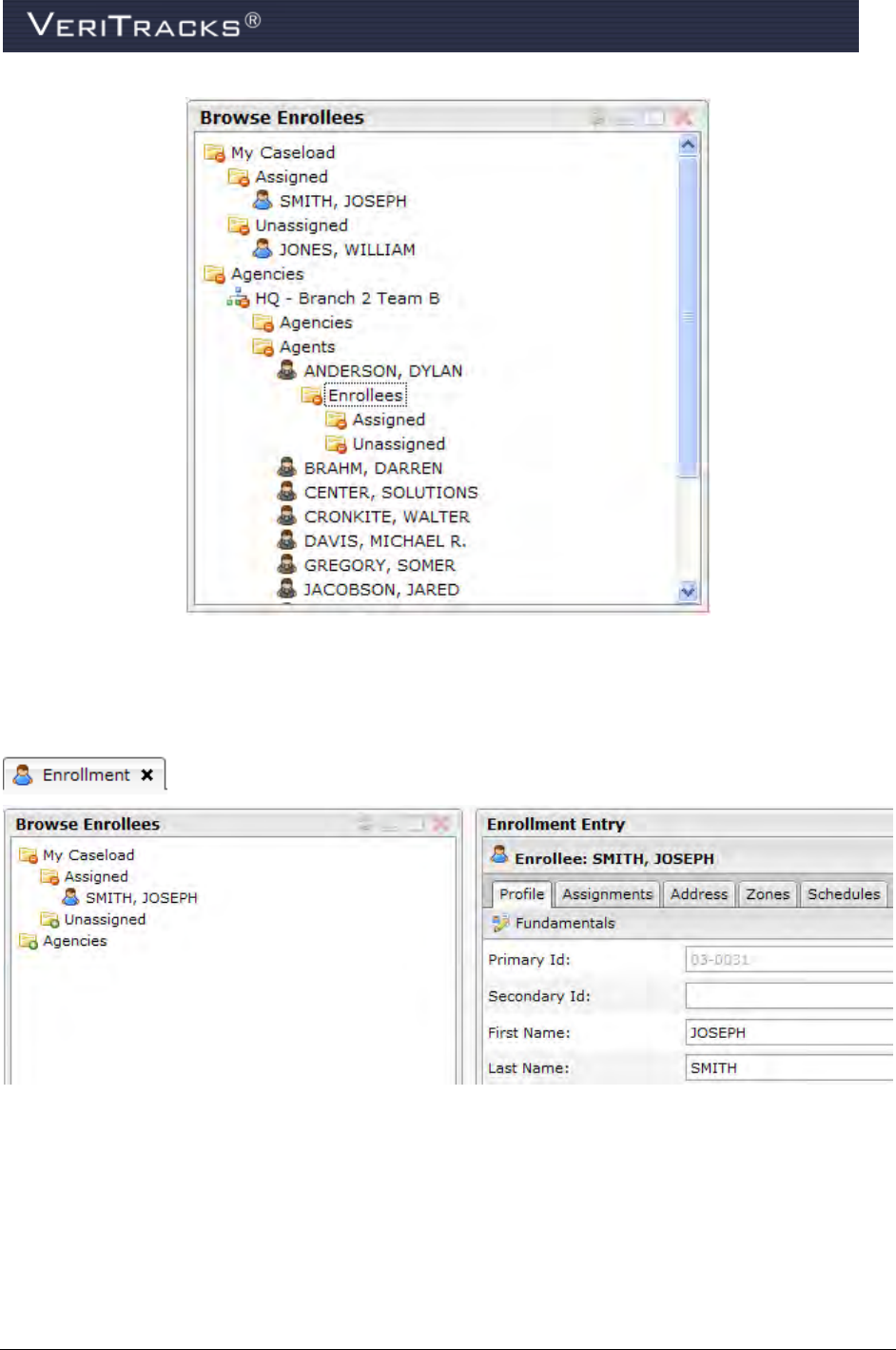Viewport: 896px width, 1350px height.
Task: Click Assigned folder icon under ANDERSON's Enrollees
Action: pyautogui.click(x=336, y=420)
